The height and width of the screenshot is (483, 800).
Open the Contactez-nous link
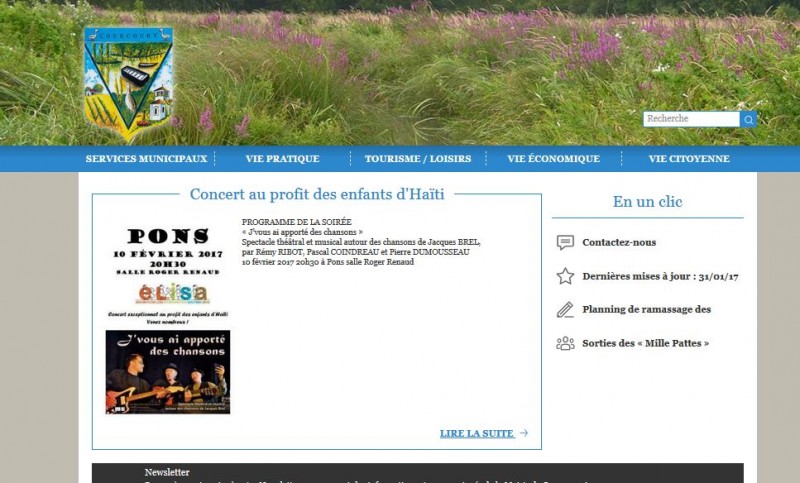click(619, 243)
